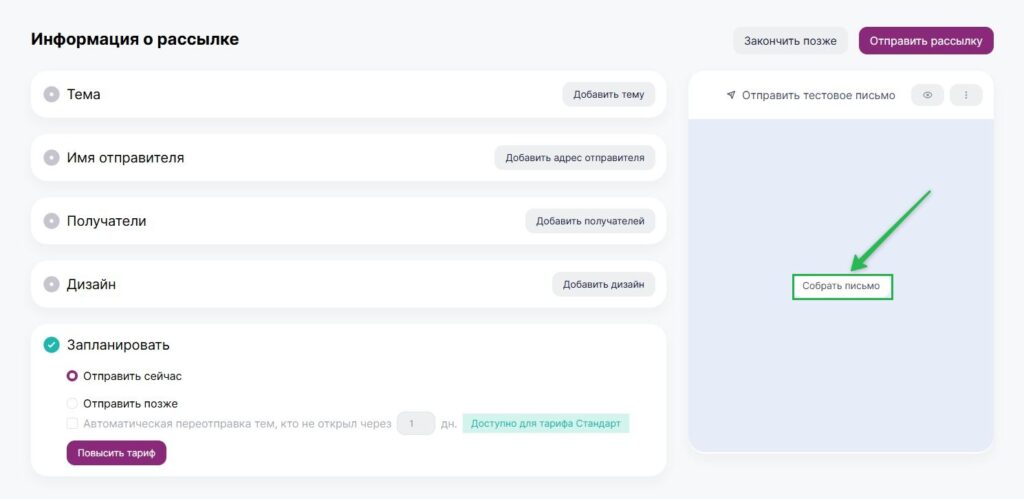Viewport: 1024px width, 499px height.
Task: Click the eye preview icon button
Action: (927, 95)
